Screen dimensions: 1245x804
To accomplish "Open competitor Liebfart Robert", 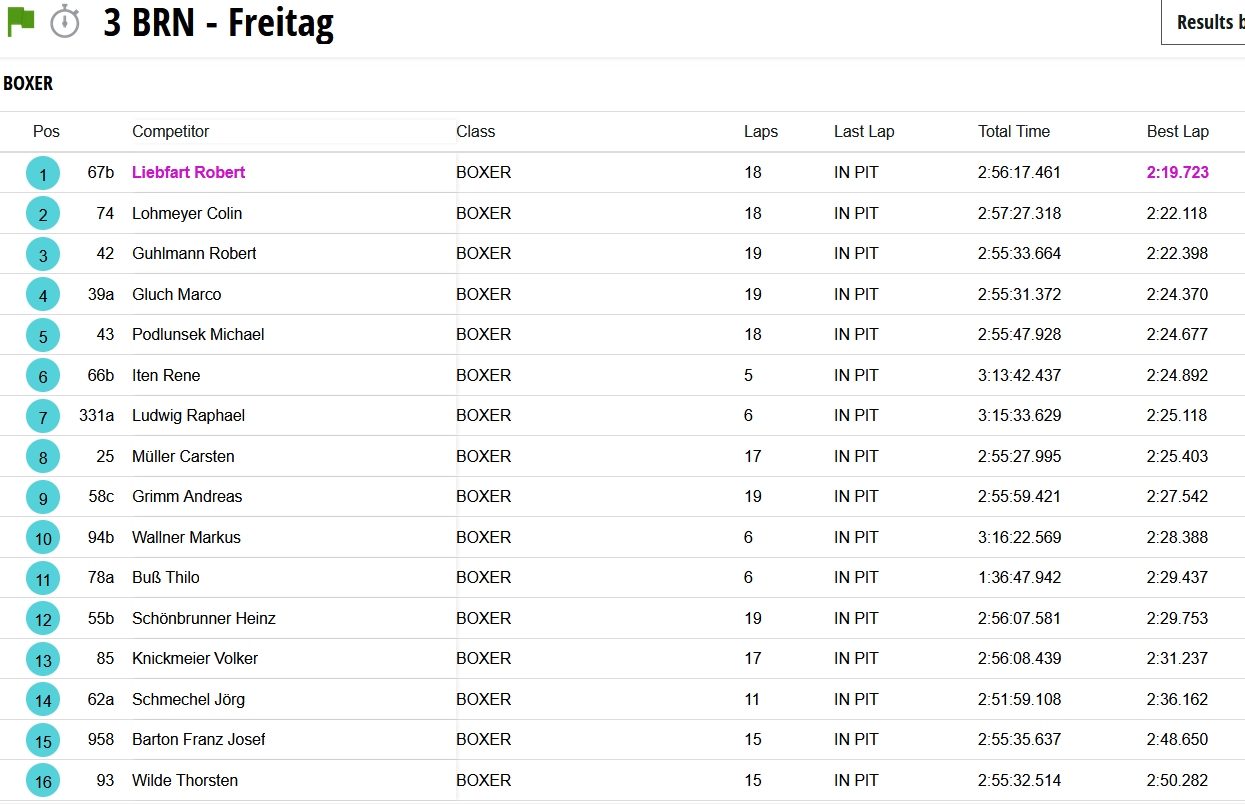I will tap(188, 172).
